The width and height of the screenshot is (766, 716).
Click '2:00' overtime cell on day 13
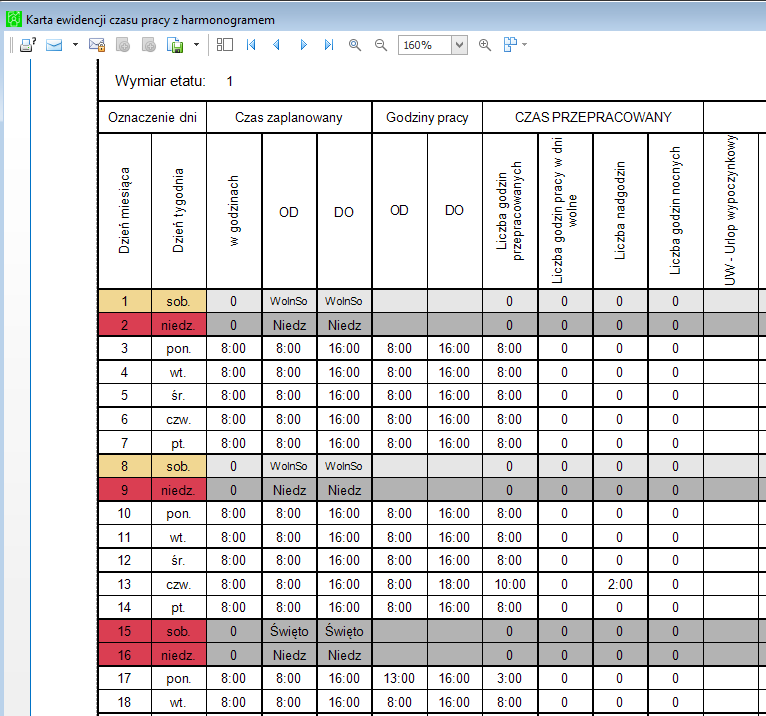(x=620, y=584)
